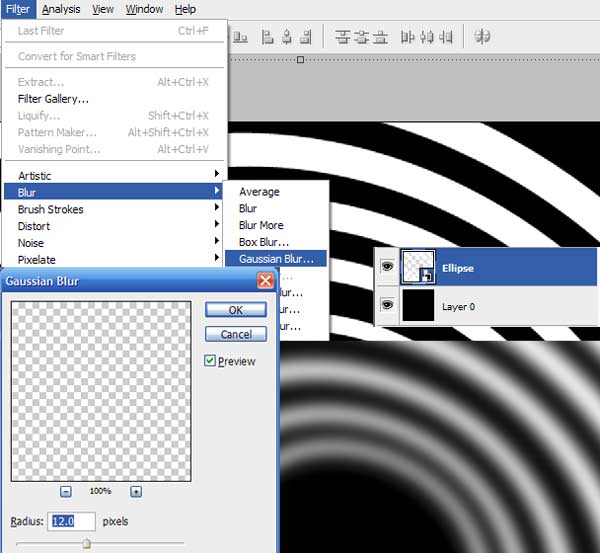Expand the Artistic submenu arrow
600x553 pixels.
pyautogui.click(x=217, y=173)
